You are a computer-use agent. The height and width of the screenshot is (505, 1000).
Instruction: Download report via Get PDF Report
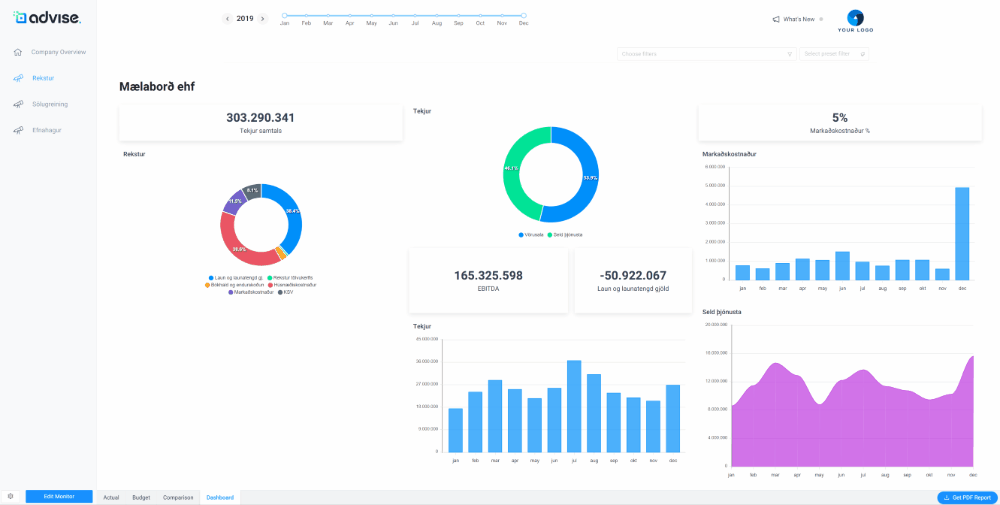pos(967,497)
